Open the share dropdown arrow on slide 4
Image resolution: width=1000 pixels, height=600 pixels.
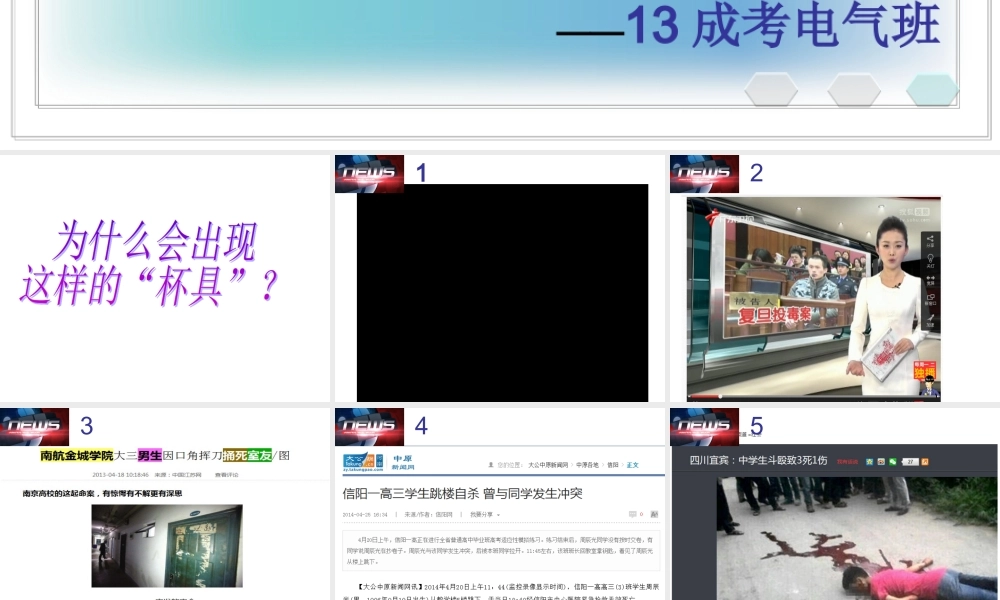[x=498, y=515]
